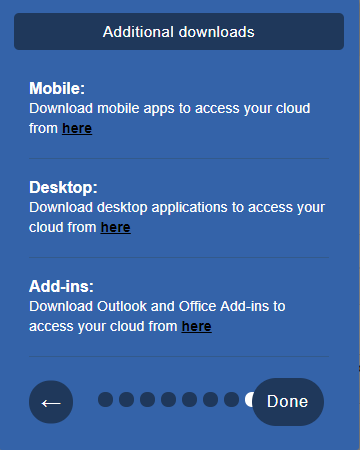Jump to the first page indicator dot
Screen dimensions: 360x450
105,399
